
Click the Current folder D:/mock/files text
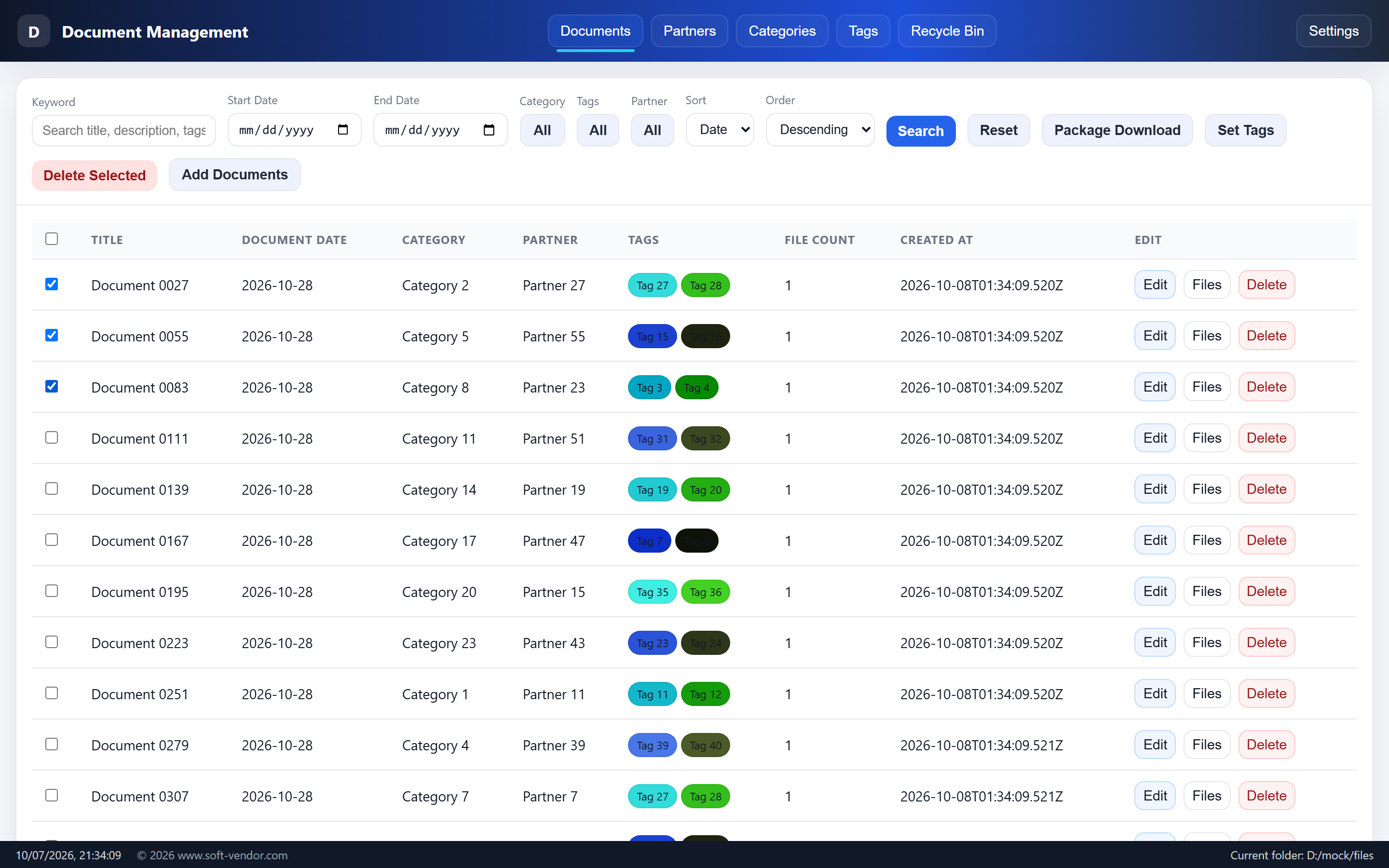pyautogui.click(x=1302, y=855)
